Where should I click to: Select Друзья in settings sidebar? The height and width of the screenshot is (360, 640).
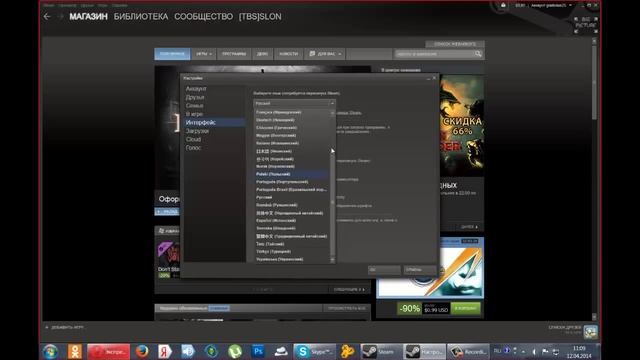point(195,97)
